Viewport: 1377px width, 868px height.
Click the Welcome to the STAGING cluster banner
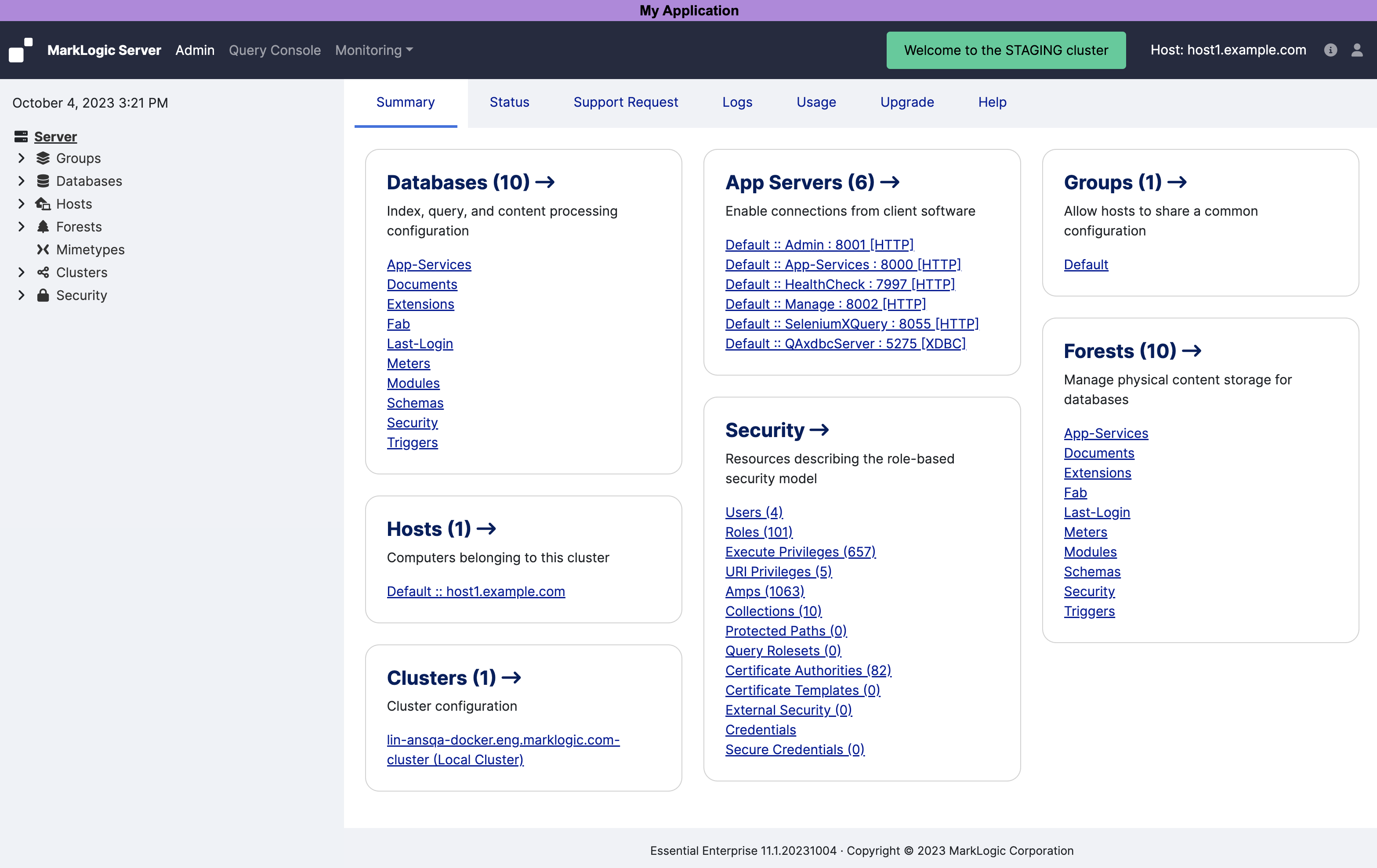(1006, 51)
